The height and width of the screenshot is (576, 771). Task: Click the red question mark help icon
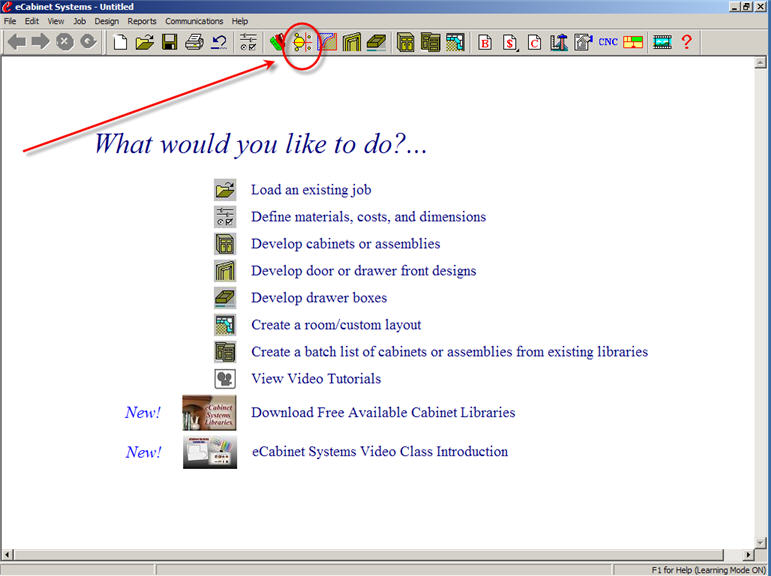tap(687, 42)
